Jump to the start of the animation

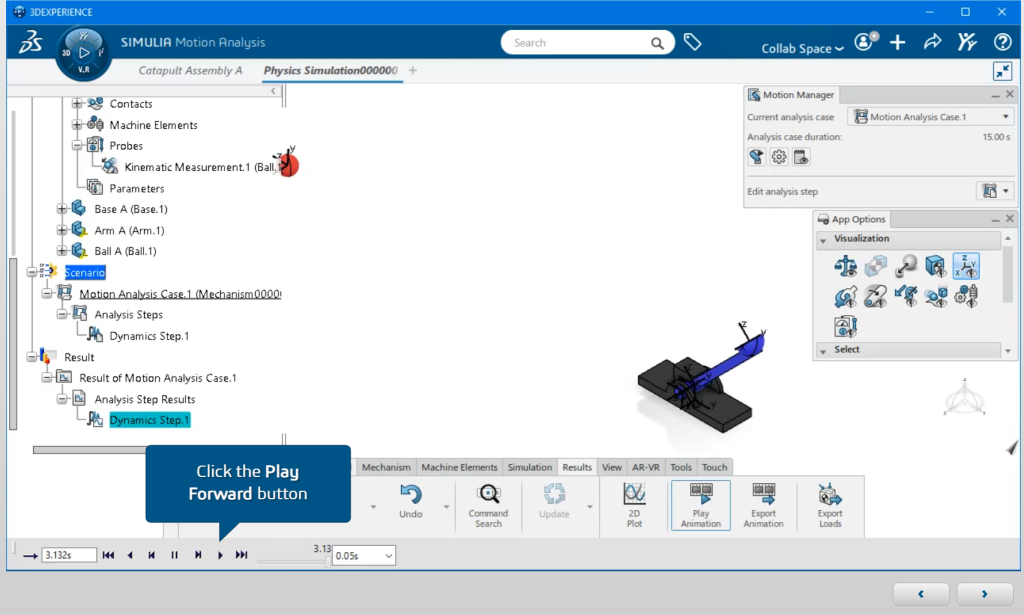[x=108, y=555]
